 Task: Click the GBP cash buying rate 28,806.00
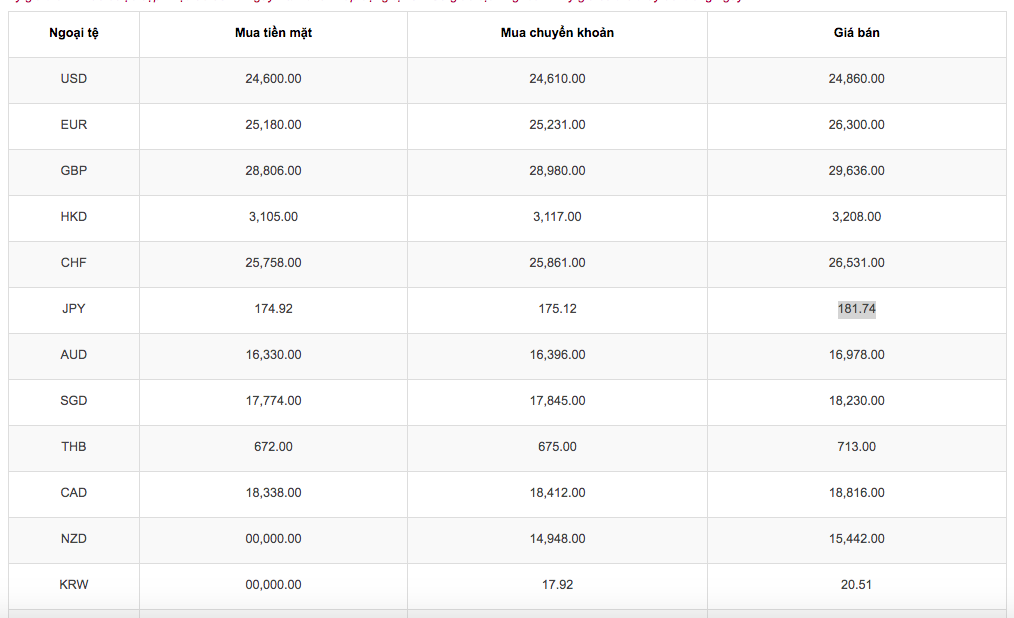coord(273,171)
